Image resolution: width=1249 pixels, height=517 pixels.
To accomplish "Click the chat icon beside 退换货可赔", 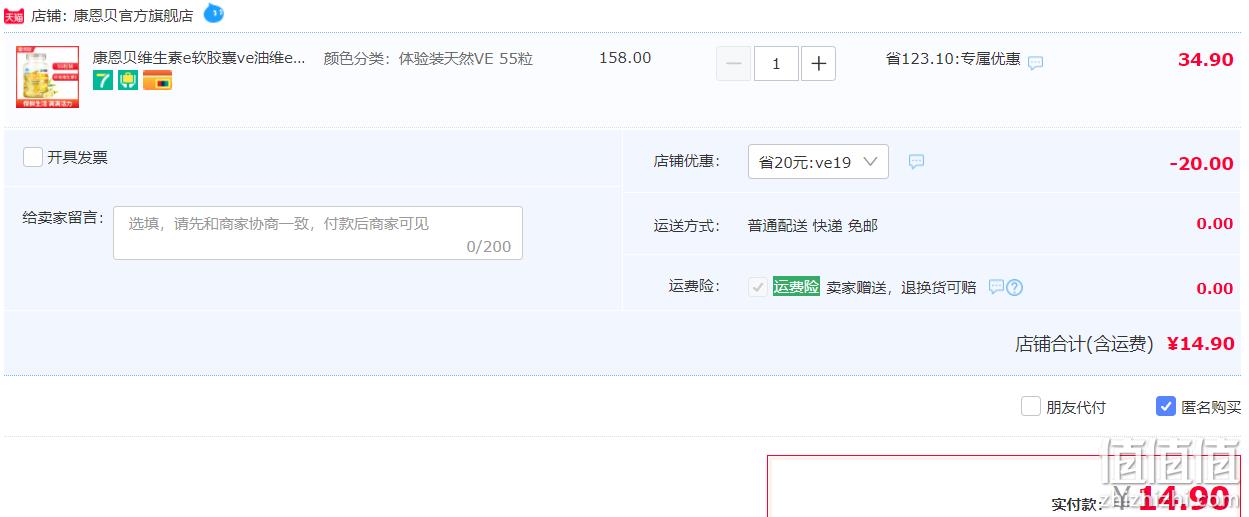I will tap(996, 287).
